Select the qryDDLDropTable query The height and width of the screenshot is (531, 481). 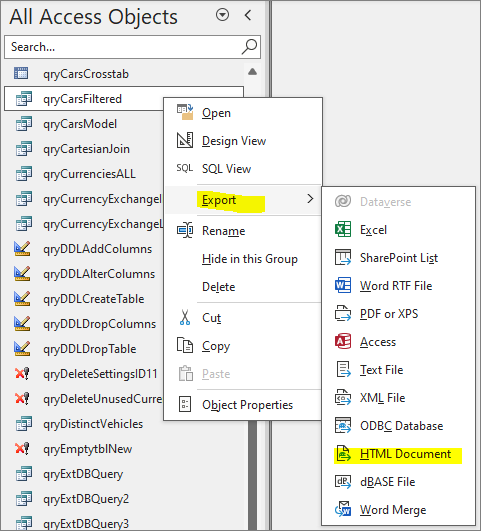[x=84, y=349]
